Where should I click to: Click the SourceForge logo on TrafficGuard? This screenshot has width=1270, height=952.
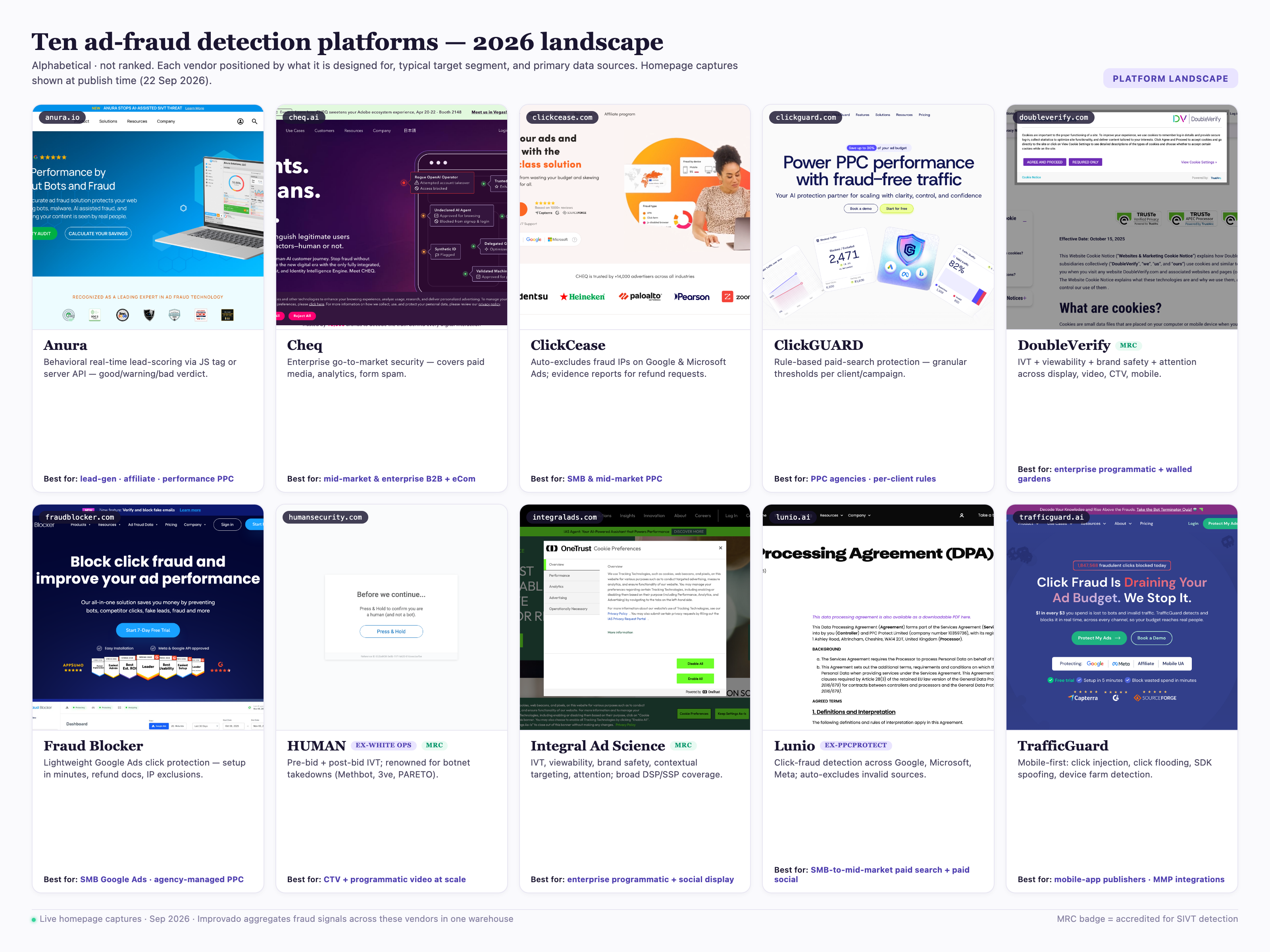1155,698
